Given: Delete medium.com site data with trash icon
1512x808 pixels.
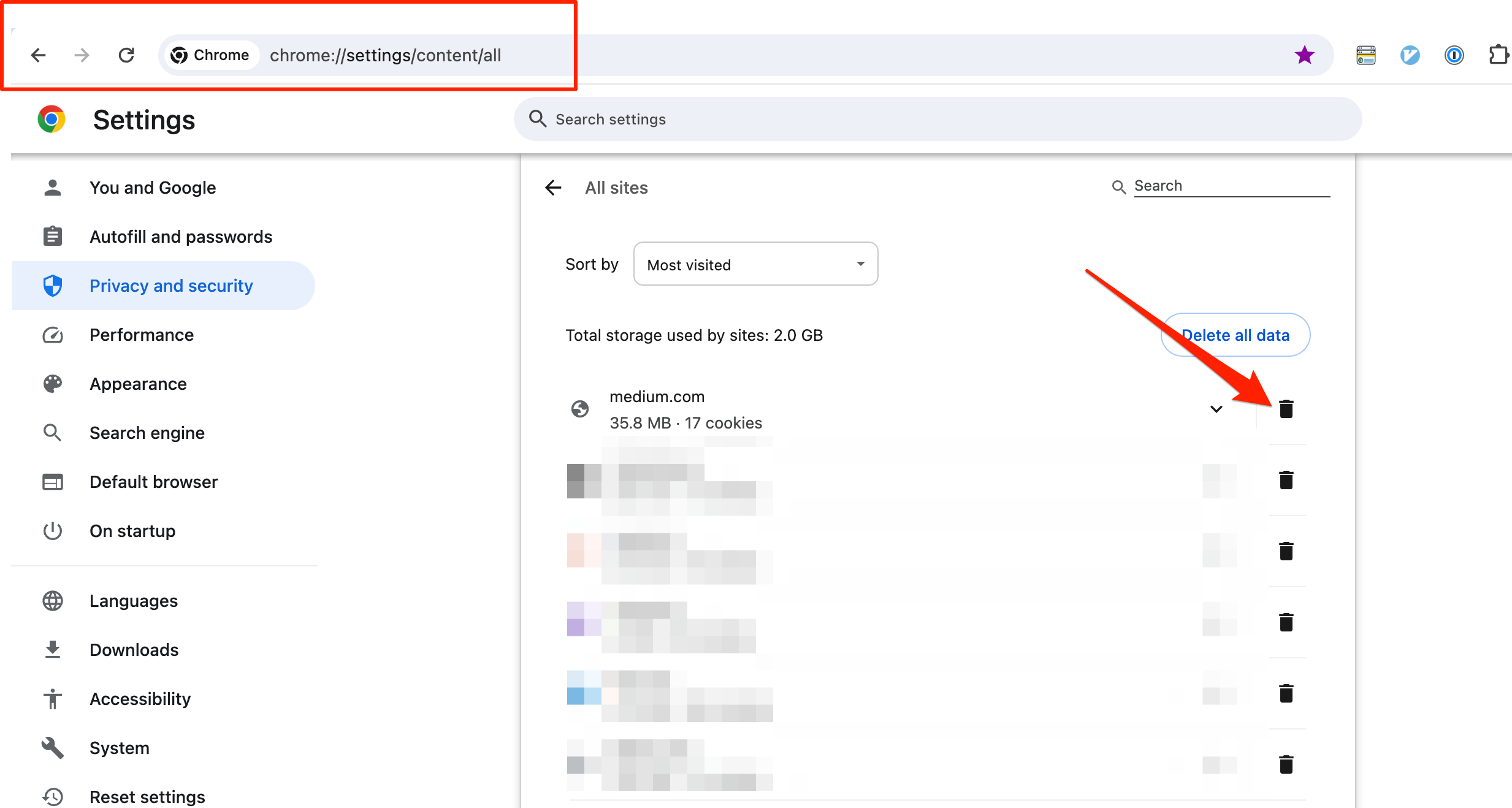Looking at the screenshot, I should pyautogui.click(x=1286, y=409).
